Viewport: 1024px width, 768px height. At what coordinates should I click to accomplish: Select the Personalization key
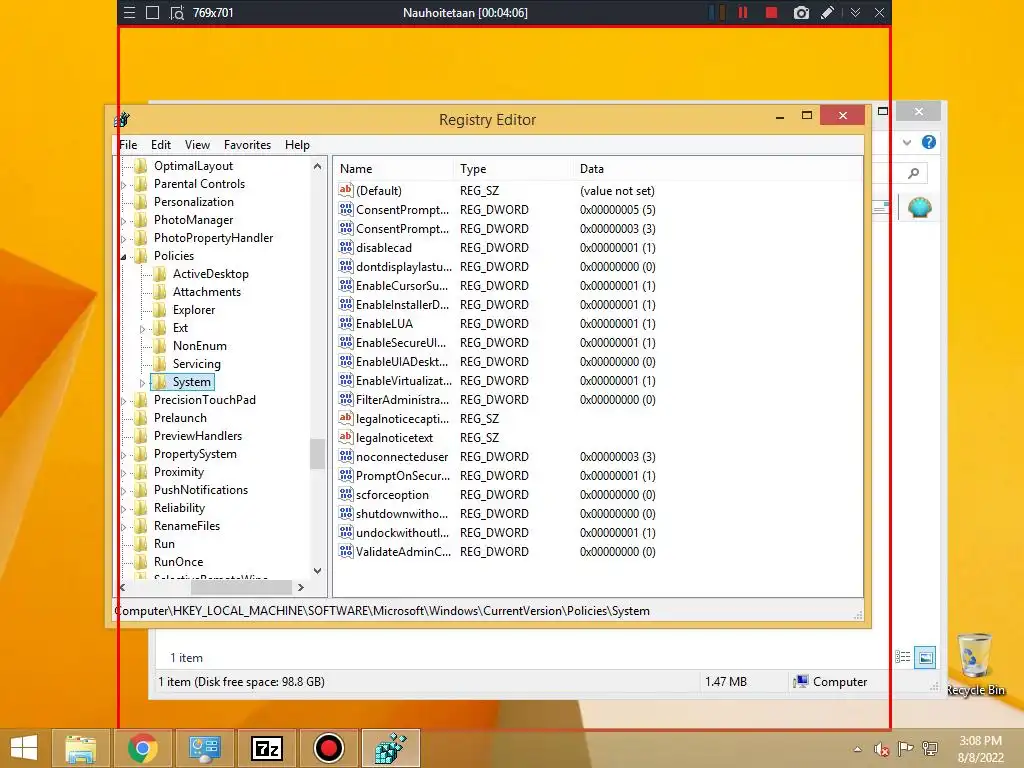[193, 202]
